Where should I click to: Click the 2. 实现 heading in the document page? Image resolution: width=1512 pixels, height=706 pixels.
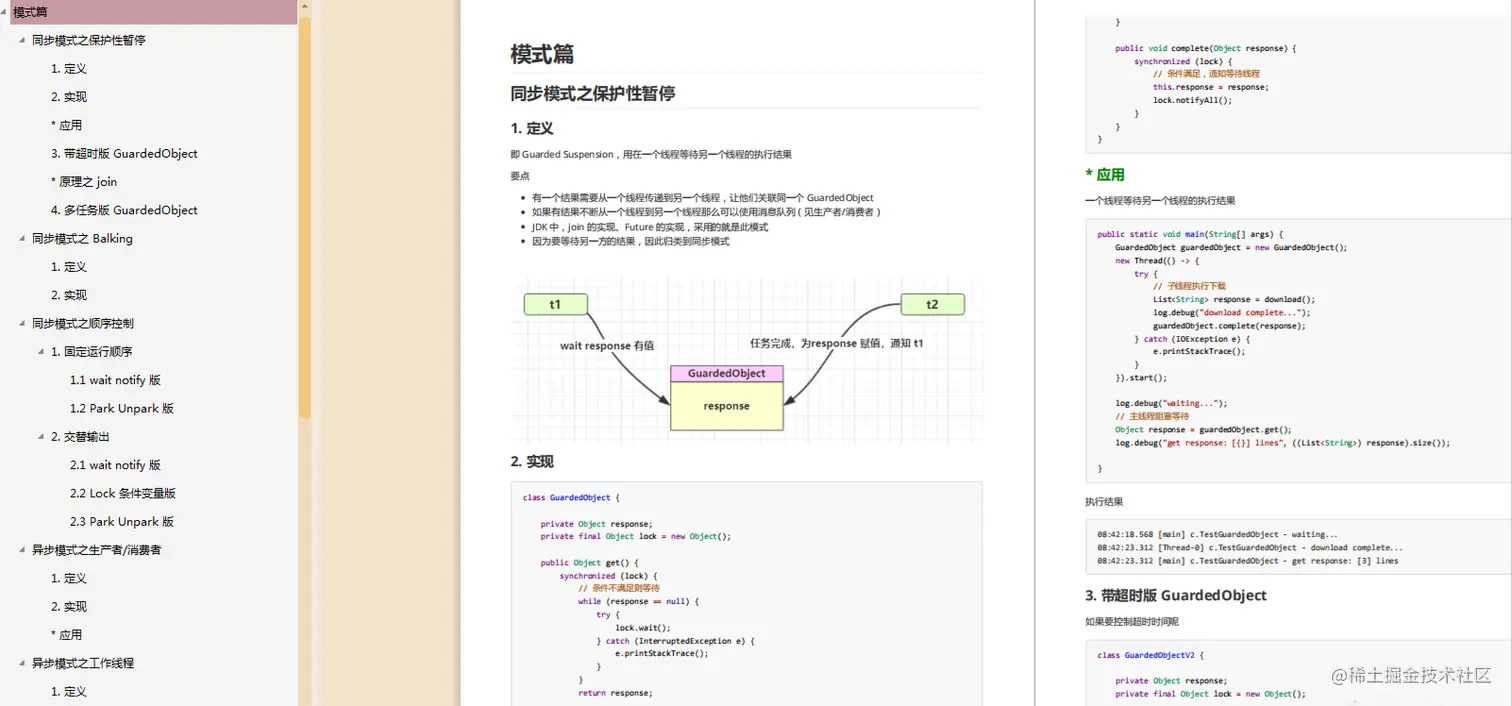532,462
